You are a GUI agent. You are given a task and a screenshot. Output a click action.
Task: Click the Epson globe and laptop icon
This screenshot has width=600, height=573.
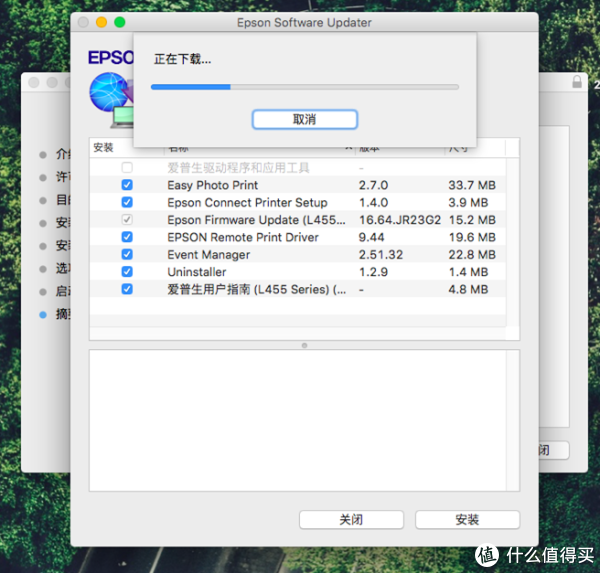(111, 100)
